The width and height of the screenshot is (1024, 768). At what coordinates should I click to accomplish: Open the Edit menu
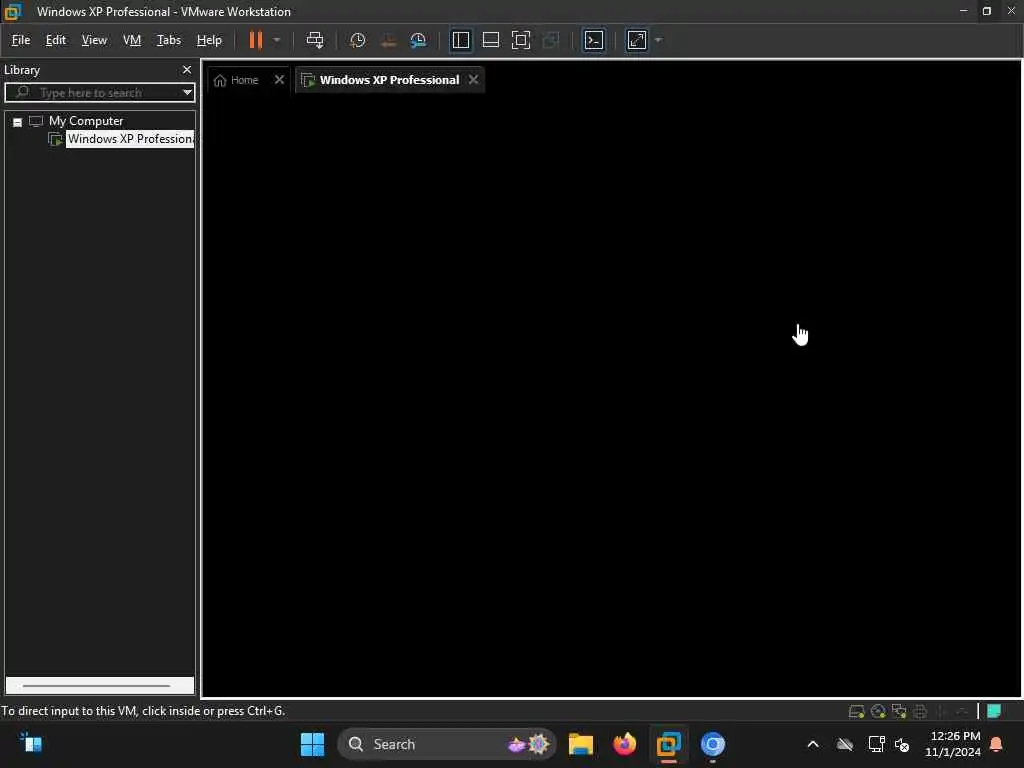point(56,40)
